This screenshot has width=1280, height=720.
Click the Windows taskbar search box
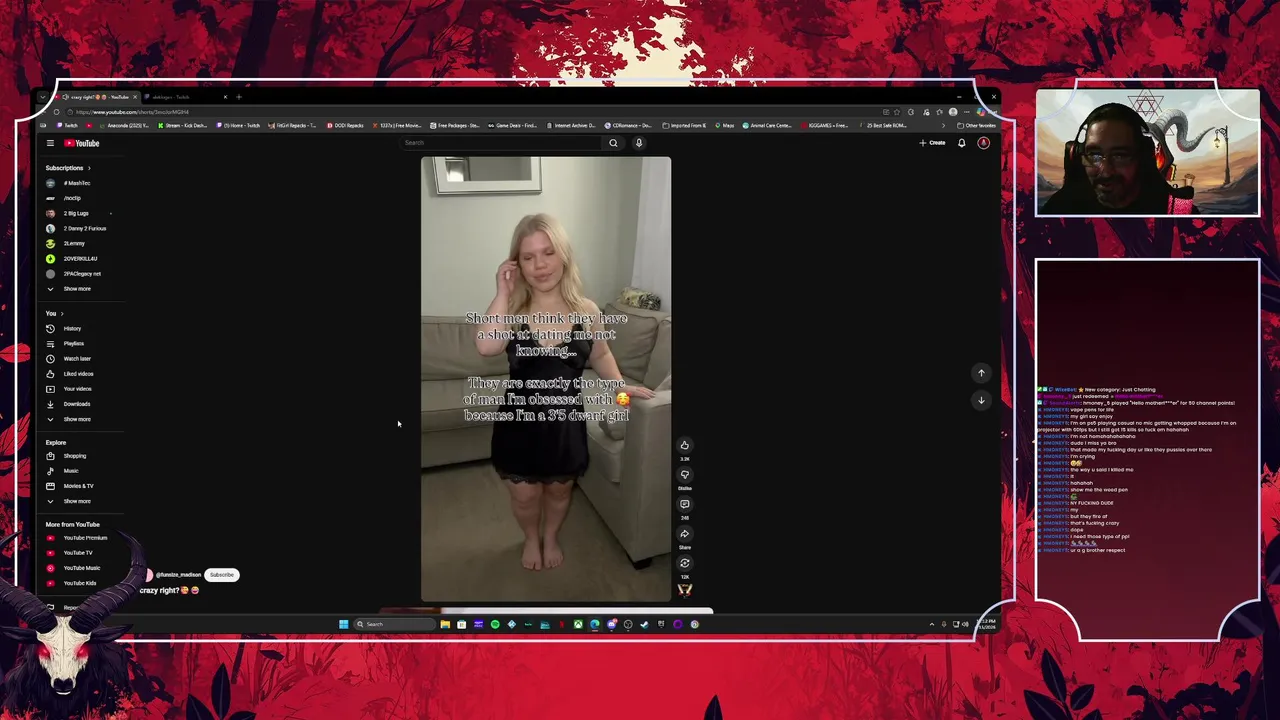click(394, 624)
